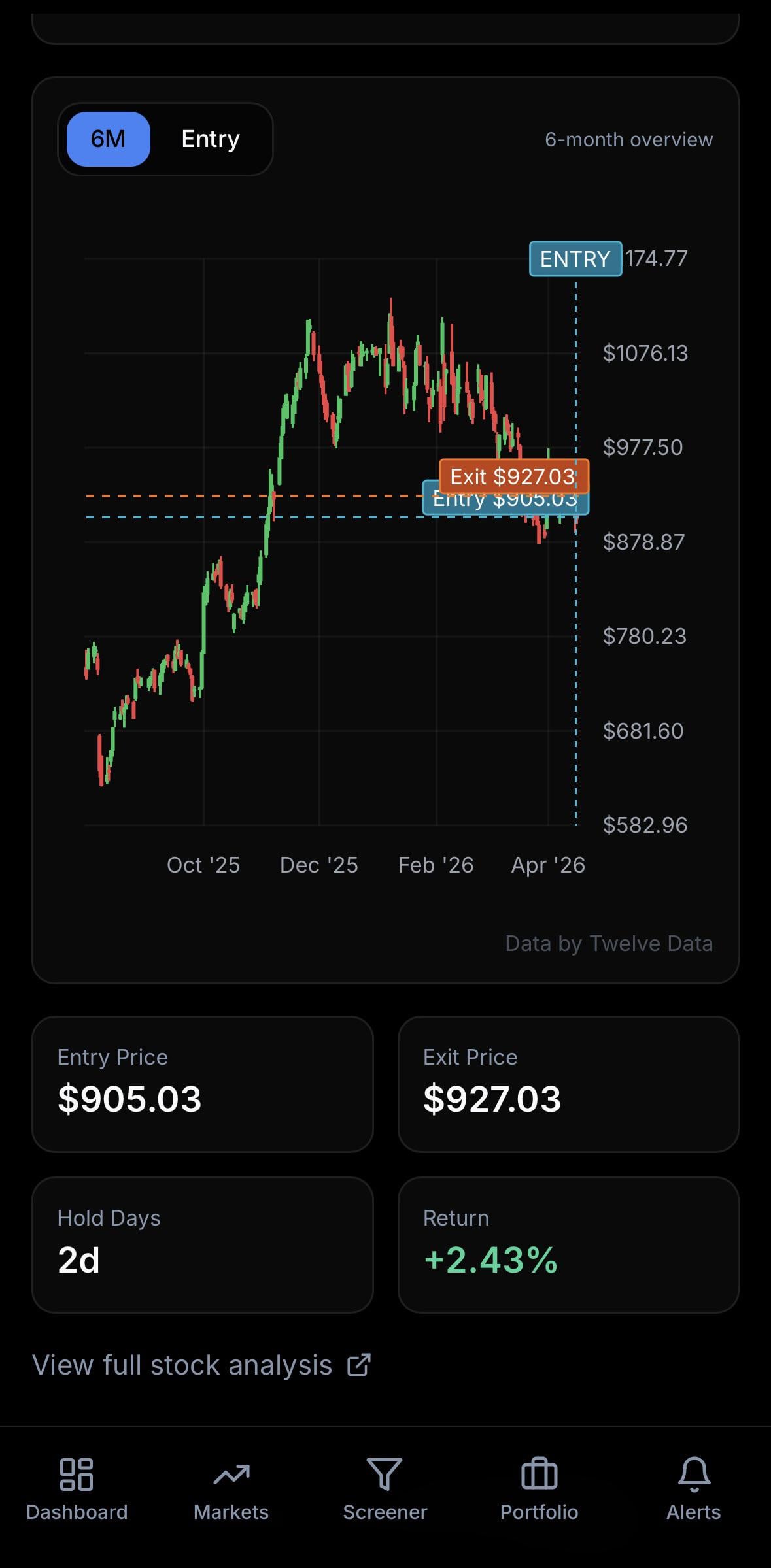The height and width of the screenshot is (1568, 771).
Task: Click the ENTRY marker label on chart
Action: [575, 259]
